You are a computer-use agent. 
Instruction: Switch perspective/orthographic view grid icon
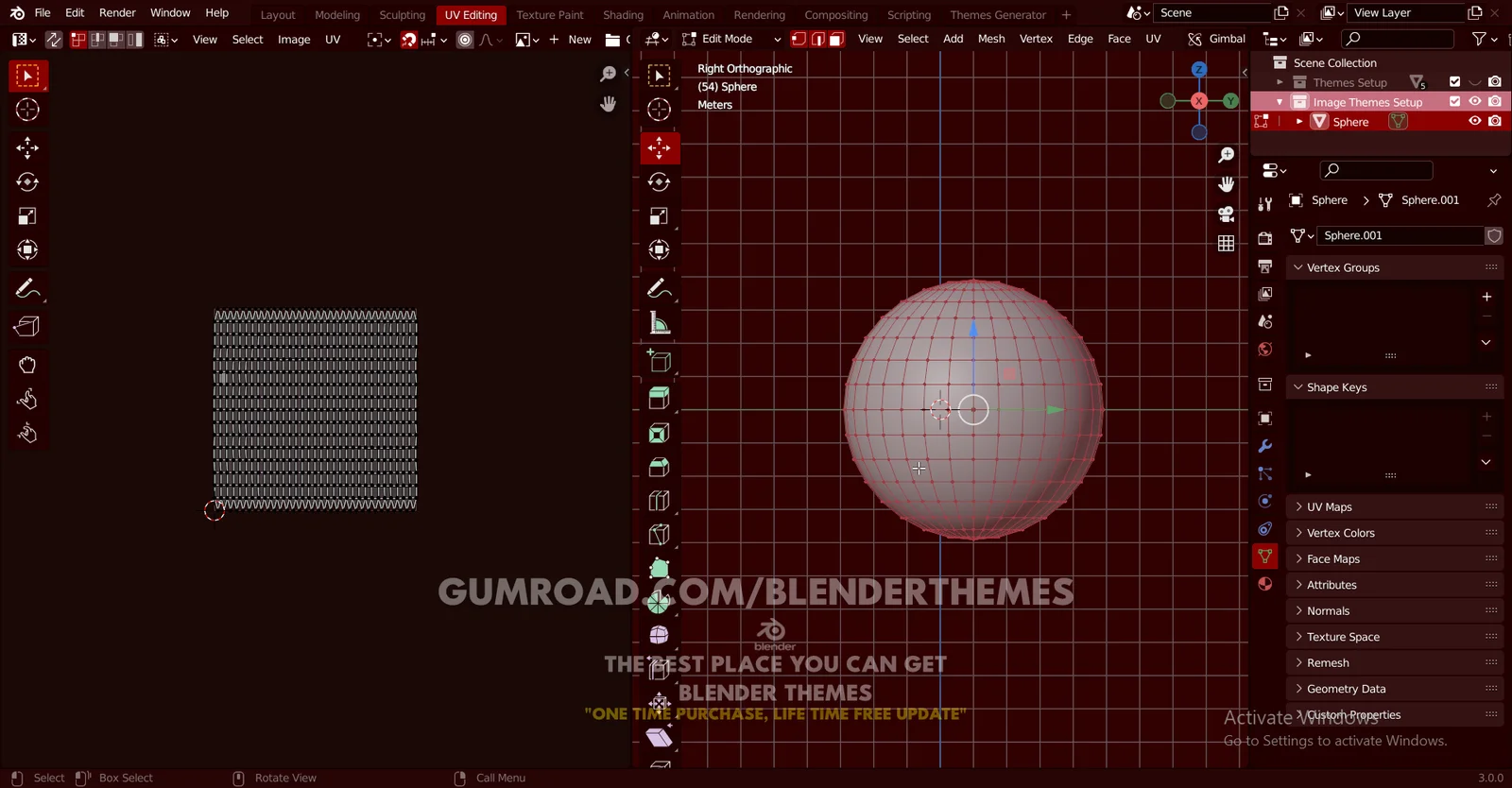click(1226, 244)
